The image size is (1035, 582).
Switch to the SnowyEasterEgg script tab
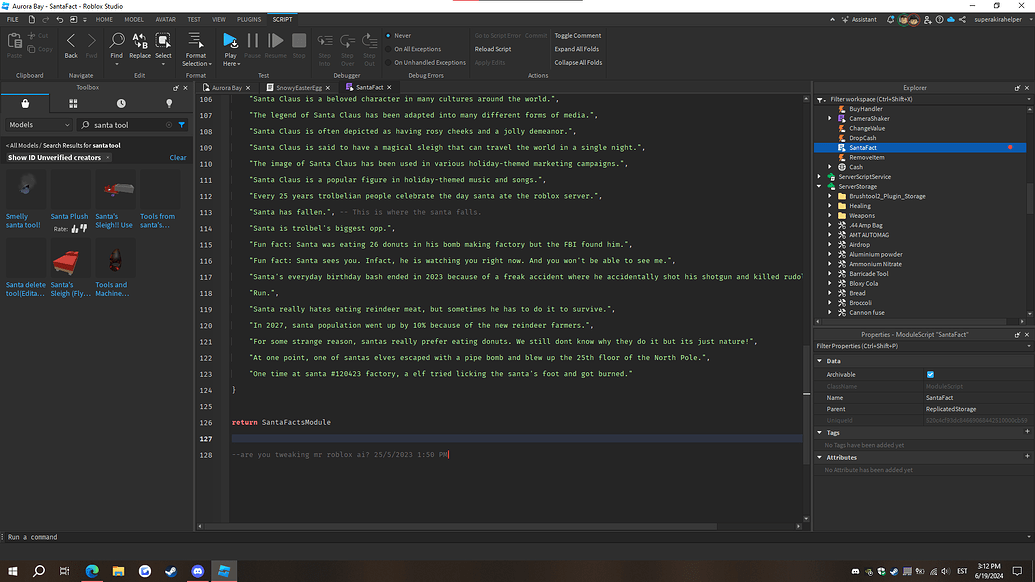(299, 88)
